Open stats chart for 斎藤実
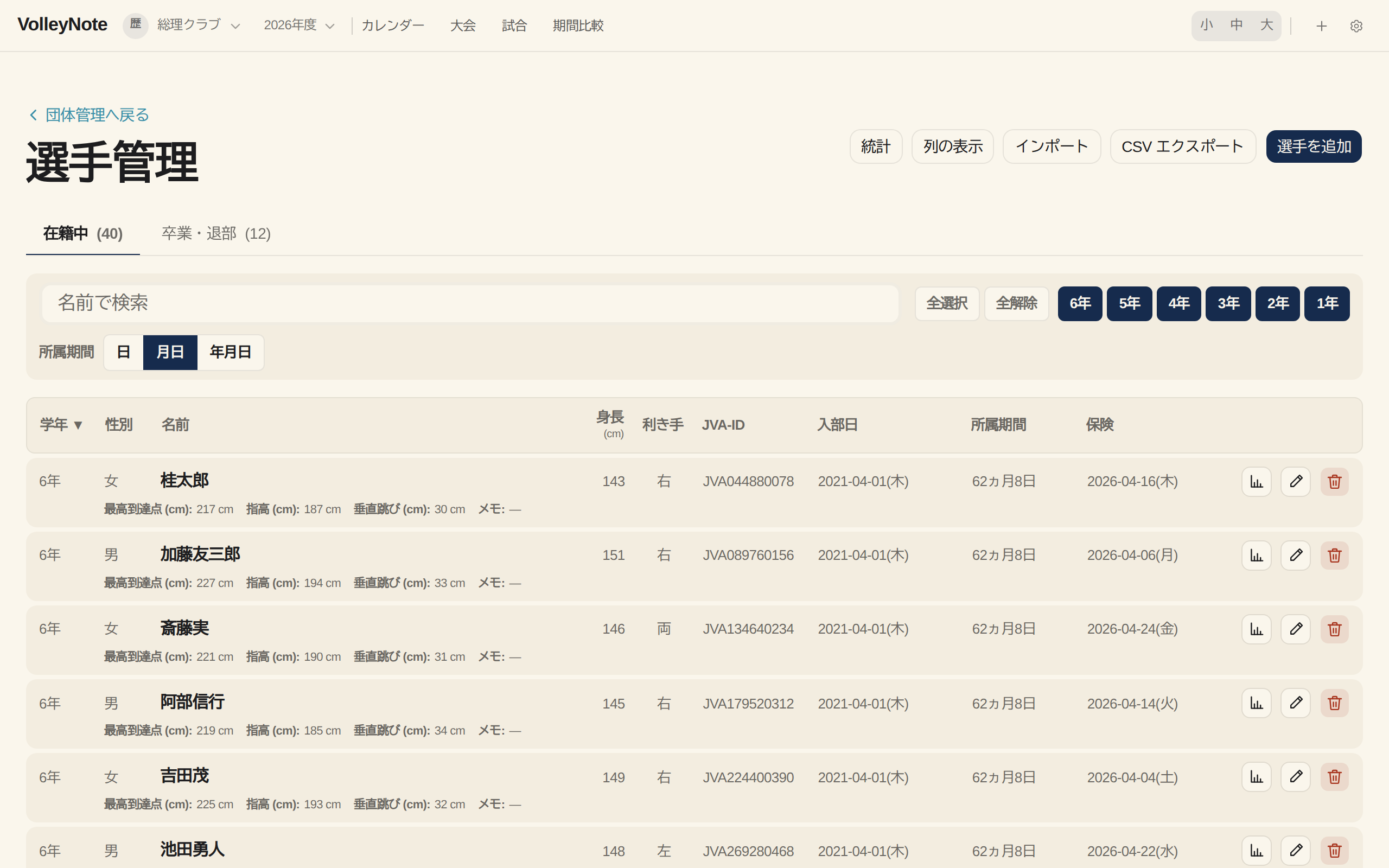1389x868 pixels. [x=1257, y=629]
